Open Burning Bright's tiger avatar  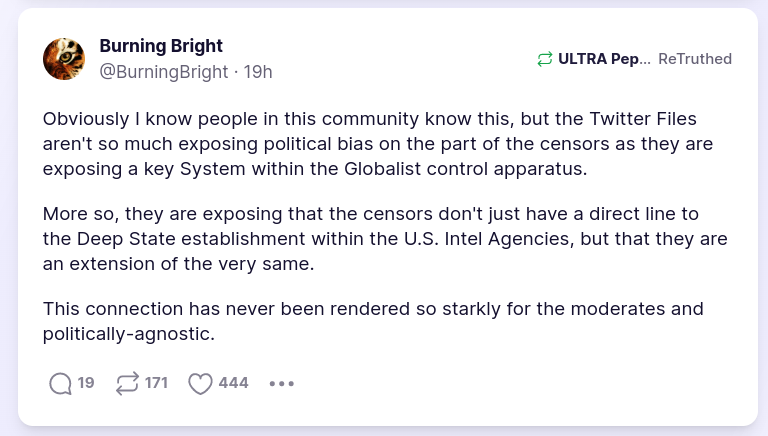(64, 59)
